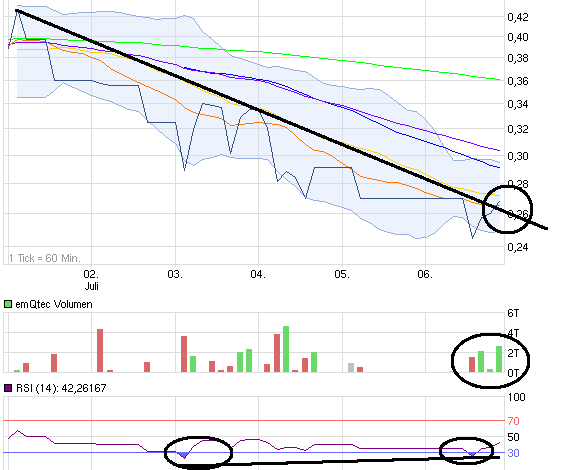The height and width of the screenshot is (470, 561).
Task: Click the gray volume bar after 05.
Action: point(351,368)
